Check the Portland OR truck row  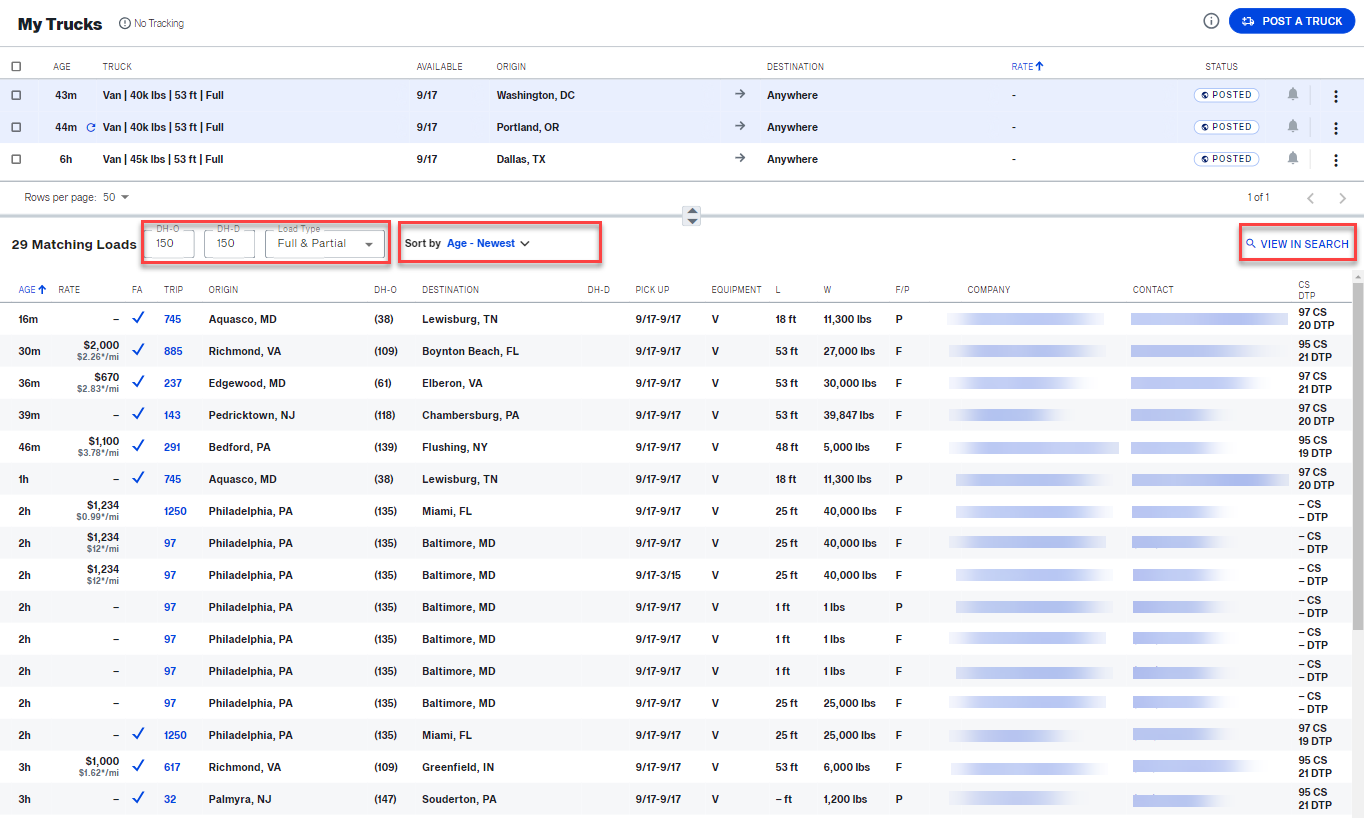coord(16,127)
